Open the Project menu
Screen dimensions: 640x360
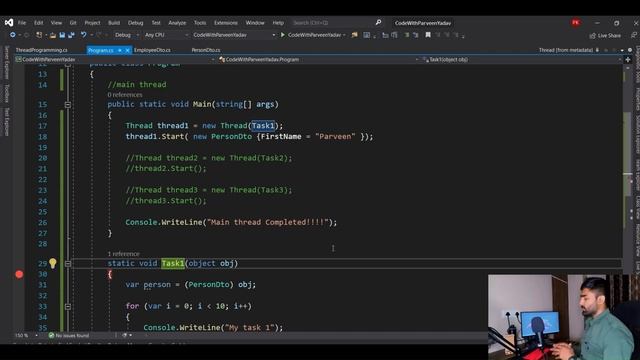(x=92, y=23)
